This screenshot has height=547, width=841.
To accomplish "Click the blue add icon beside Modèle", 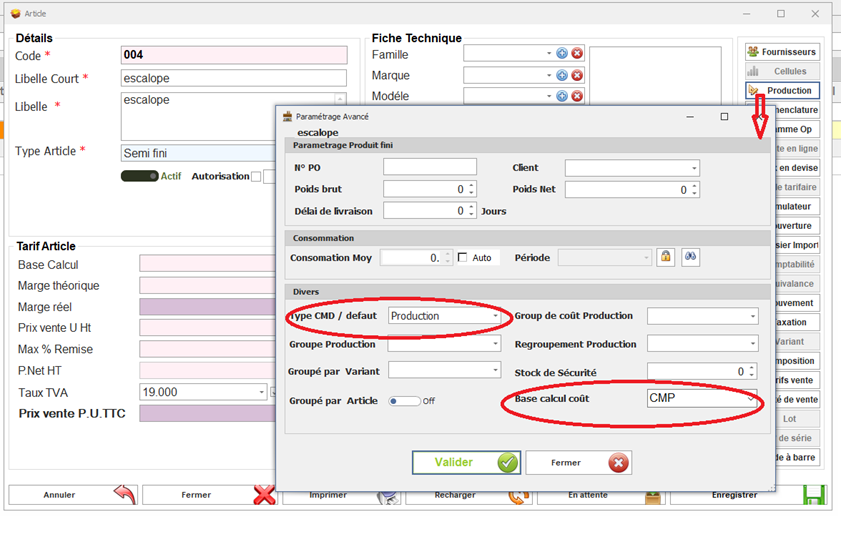I will [562, 96].
